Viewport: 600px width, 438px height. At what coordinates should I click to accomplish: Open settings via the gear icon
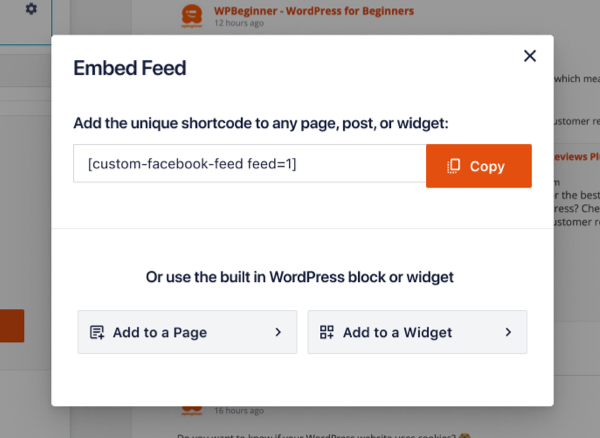click(x=32, y=9)
